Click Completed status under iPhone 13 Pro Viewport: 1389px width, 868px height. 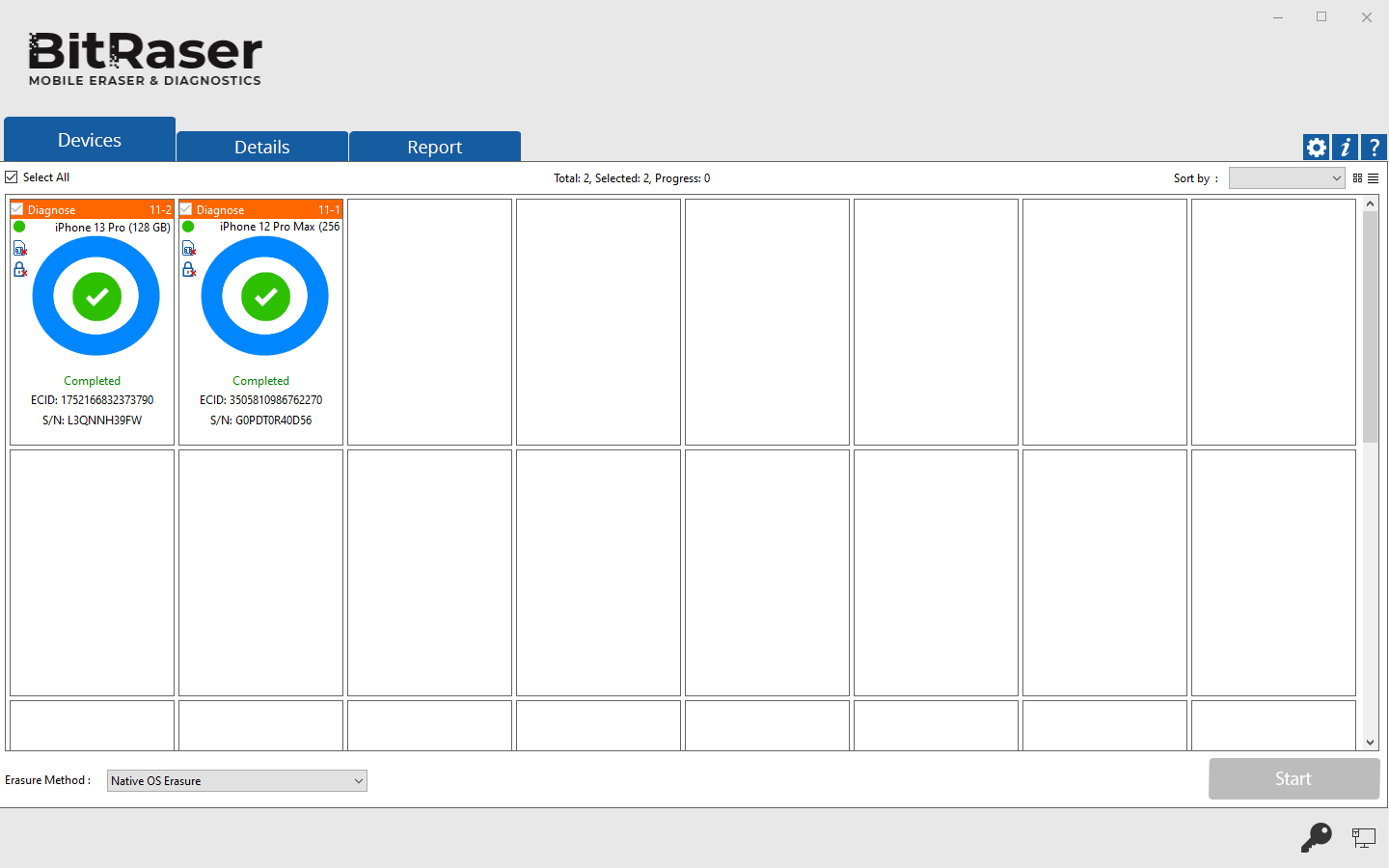click(x=93, y=381)
